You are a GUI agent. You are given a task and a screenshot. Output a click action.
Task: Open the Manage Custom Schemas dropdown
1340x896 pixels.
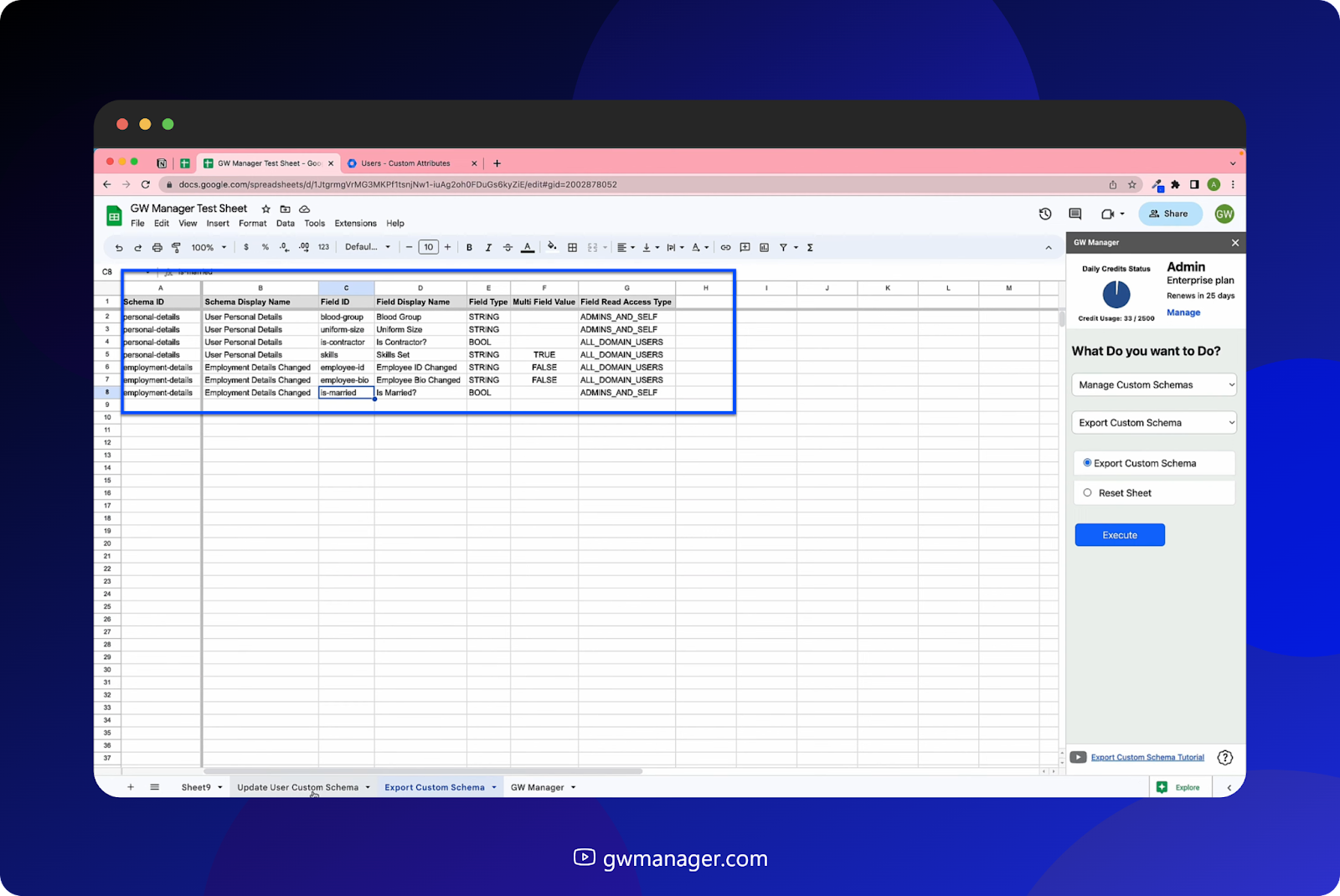click(1154, 385)
